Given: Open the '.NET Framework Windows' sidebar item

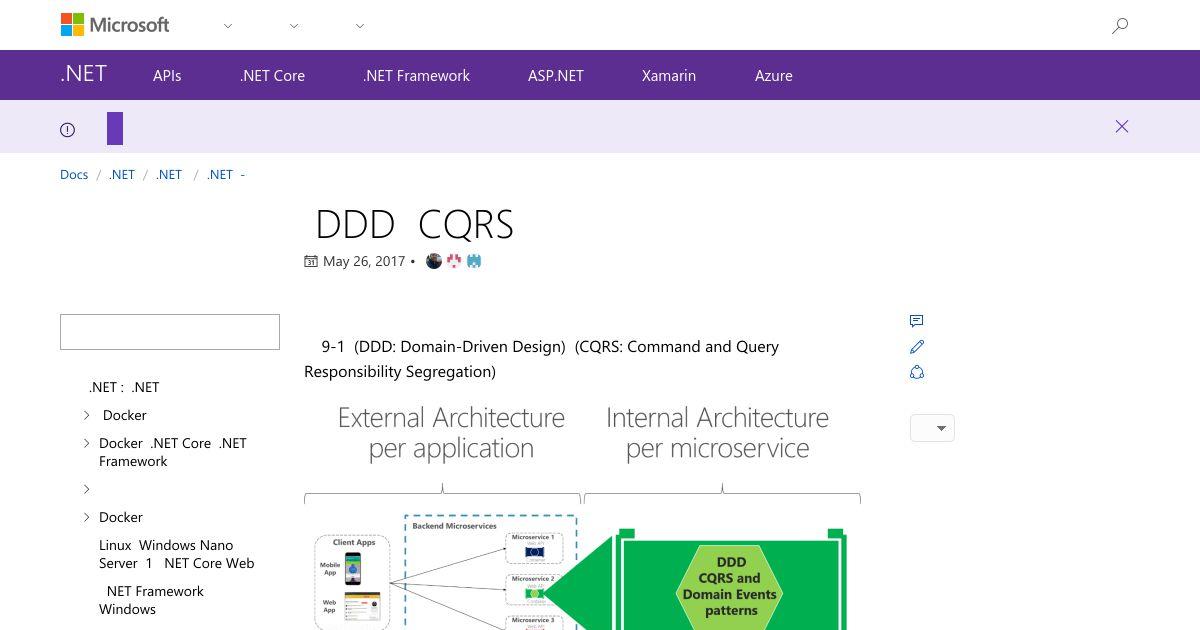Looking at the screenshot, I should [x=151, y=600].
